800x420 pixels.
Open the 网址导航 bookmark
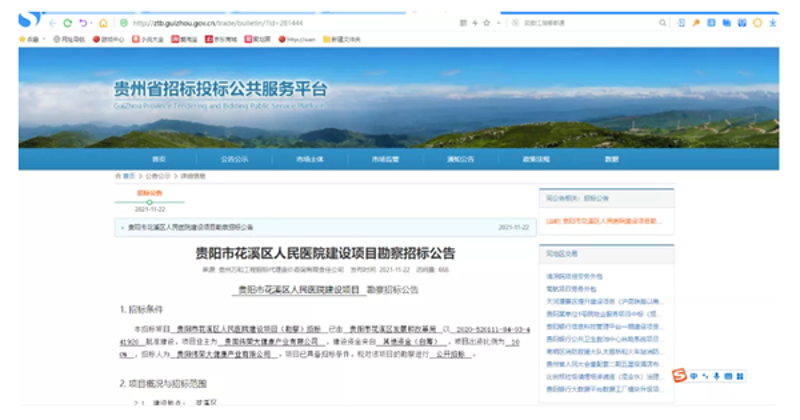point(69,39)
